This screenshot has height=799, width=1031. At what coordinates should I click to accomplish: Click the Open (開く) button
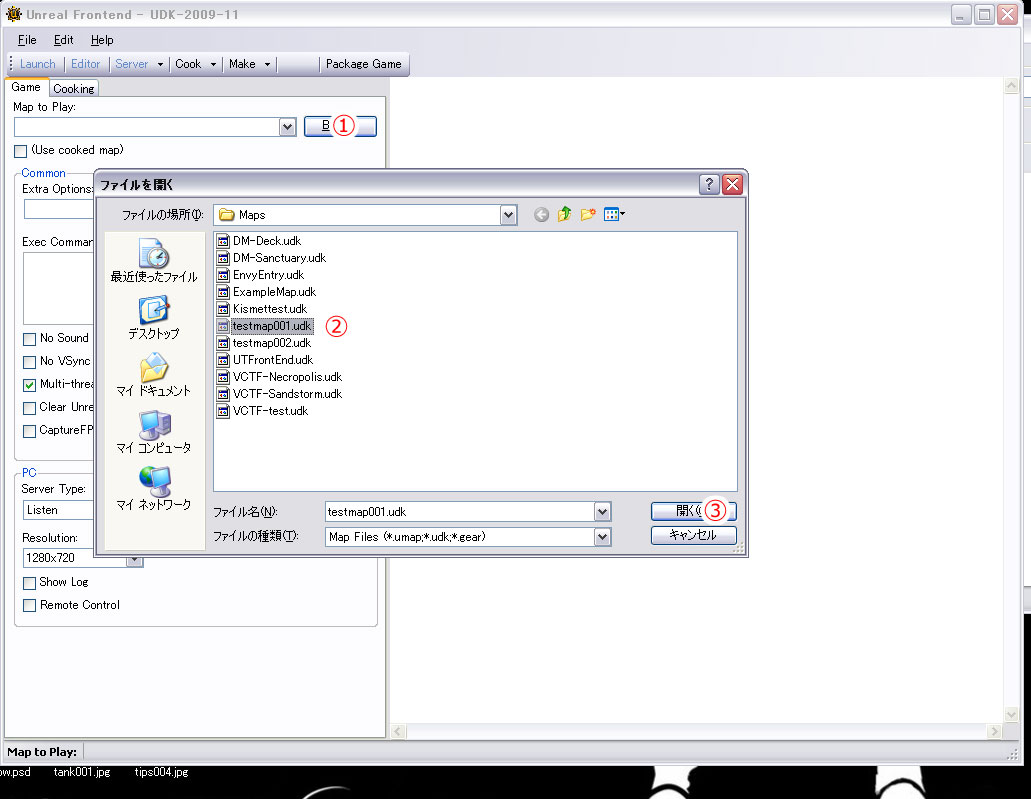pyautogui.click(x=693, y=511)
